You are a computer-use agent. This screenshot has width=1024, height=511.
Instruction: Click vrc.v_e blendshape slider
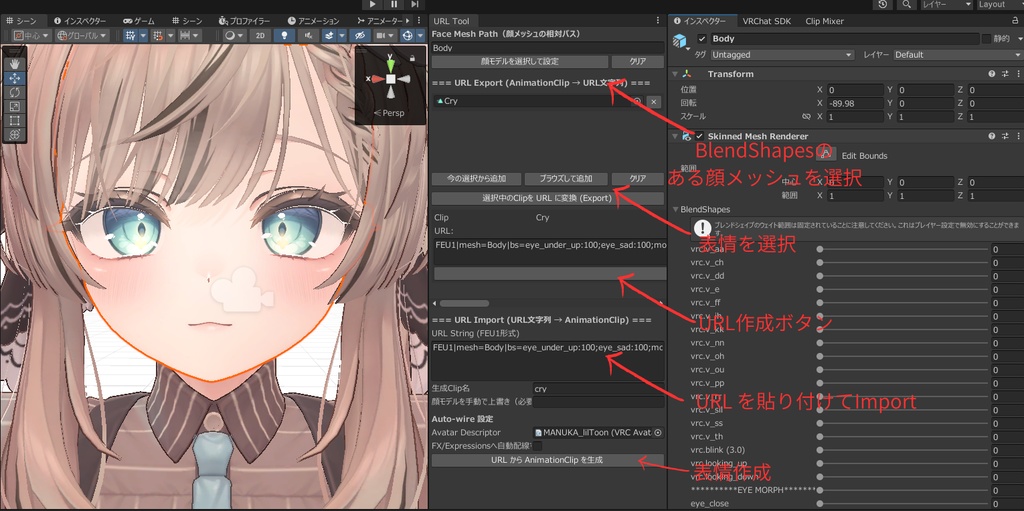(x=903, y=289)
